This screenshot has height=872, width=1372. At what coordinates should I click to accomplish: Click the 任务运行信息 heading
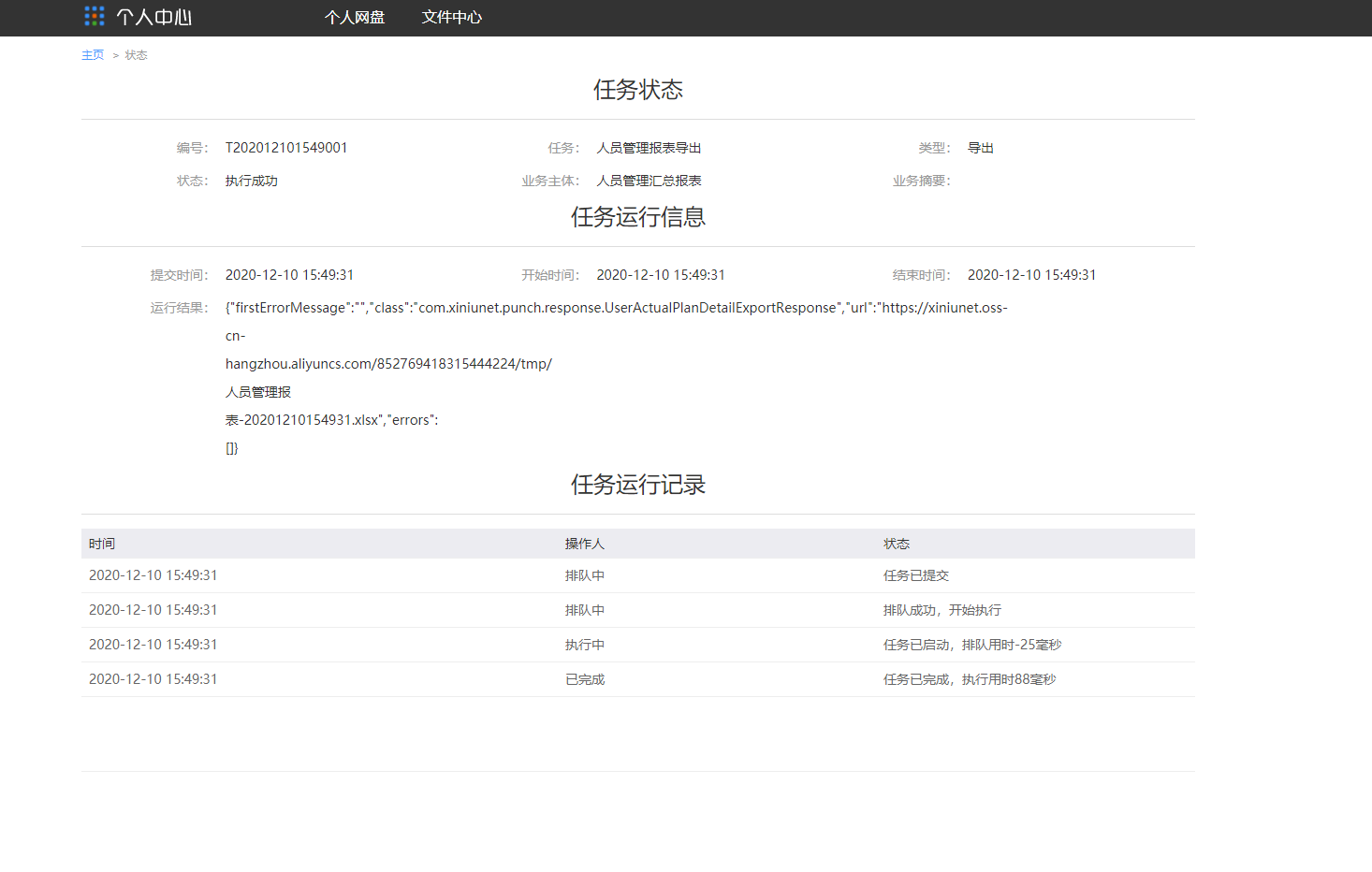coord(638,217)
